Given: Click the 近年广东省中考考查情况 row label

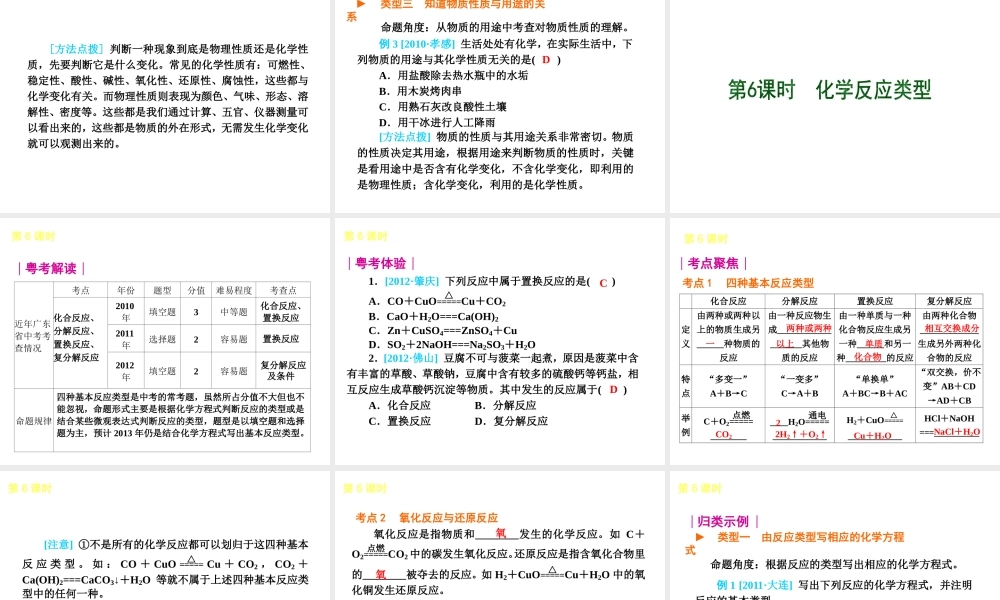Looking at the screenshot, I should point(34,335).
